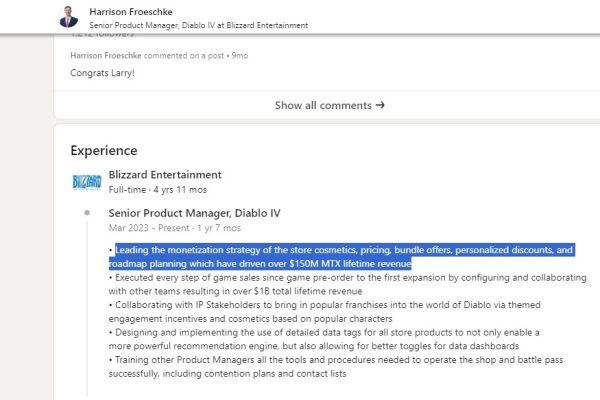This screenshot has height=400, width=600.
Task: Click the '9mo' timestamp on the comment
Action: (240, 56)
